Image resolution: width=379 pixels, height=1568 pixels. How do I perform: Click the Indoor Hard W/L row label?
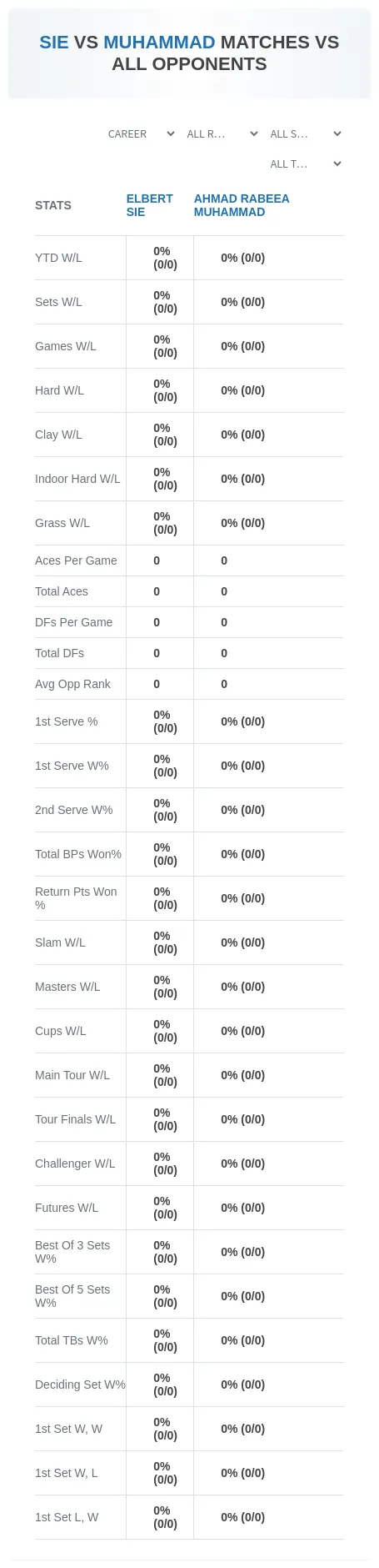tap(77, 479)
